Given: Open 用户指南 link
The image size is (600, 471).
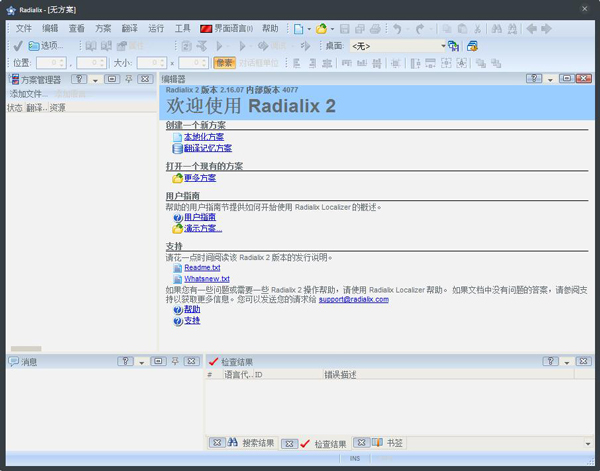Looking at the screenshot, I should tap(200, 217).
